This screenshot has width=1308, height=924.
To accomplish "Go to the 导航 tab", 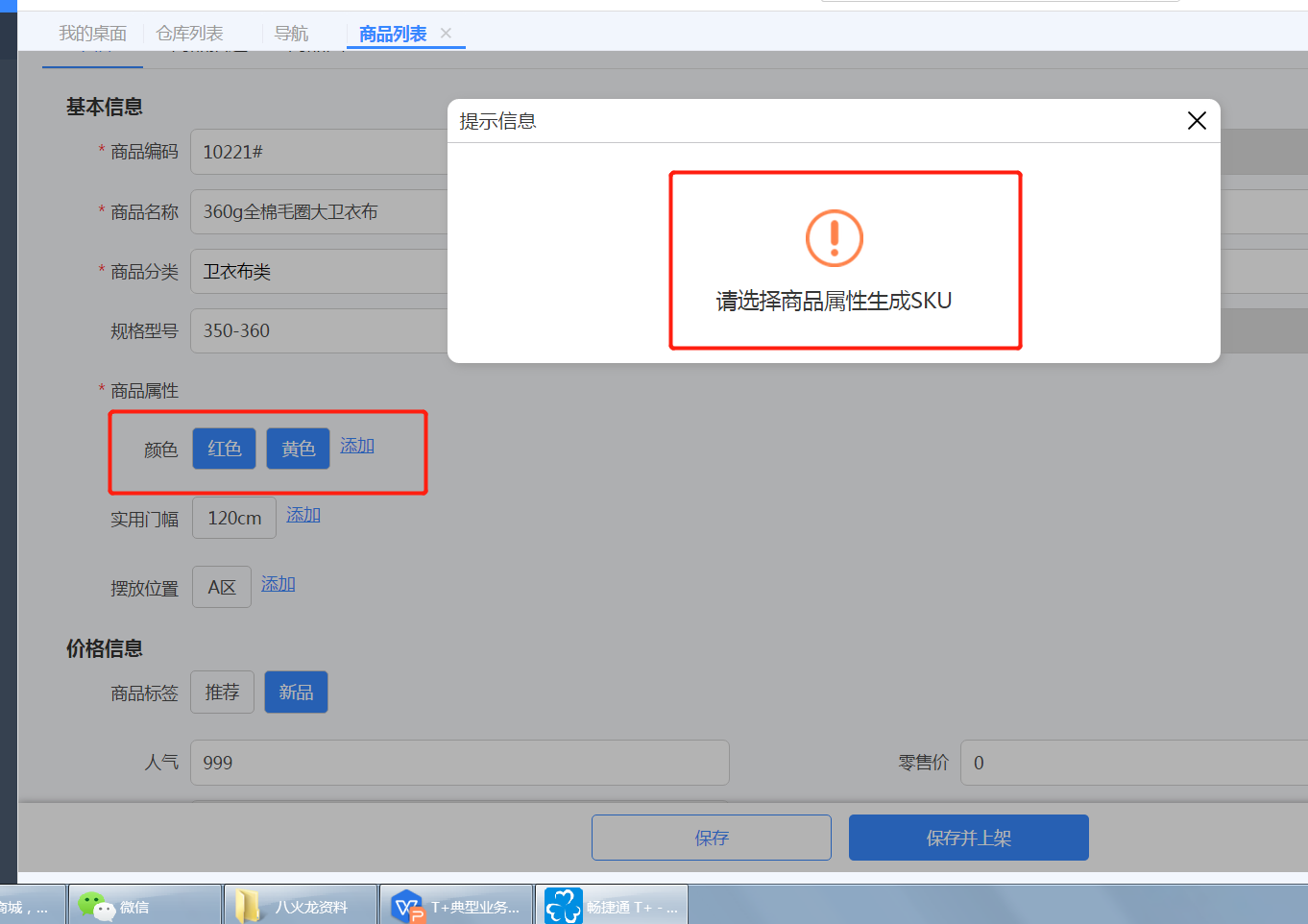I will click(291, 34).
